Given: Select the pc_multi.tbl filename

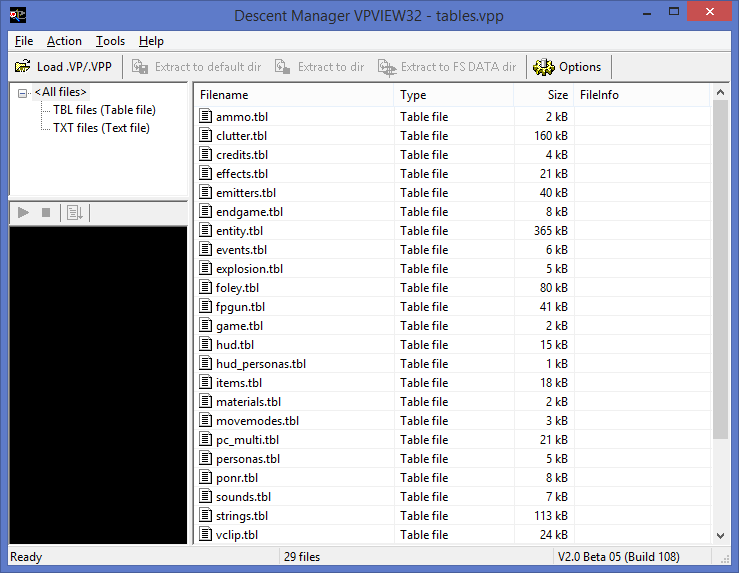Looking at the screenshot, I should [x=247, y=440].
